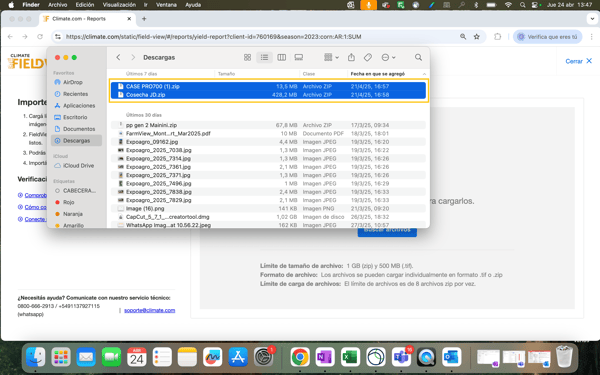Go forward in Finder navigation
This screenshot has height=375, width=600.
[133, 57]
